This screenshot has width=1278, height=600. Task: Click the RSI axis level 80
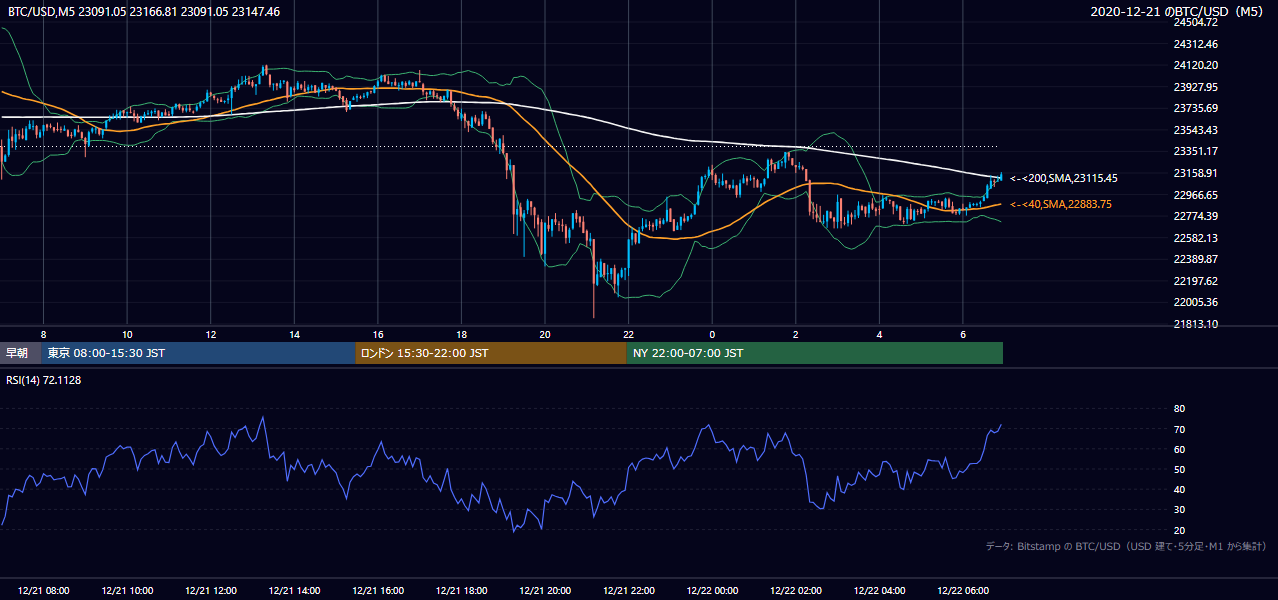tap(1179, 409)
